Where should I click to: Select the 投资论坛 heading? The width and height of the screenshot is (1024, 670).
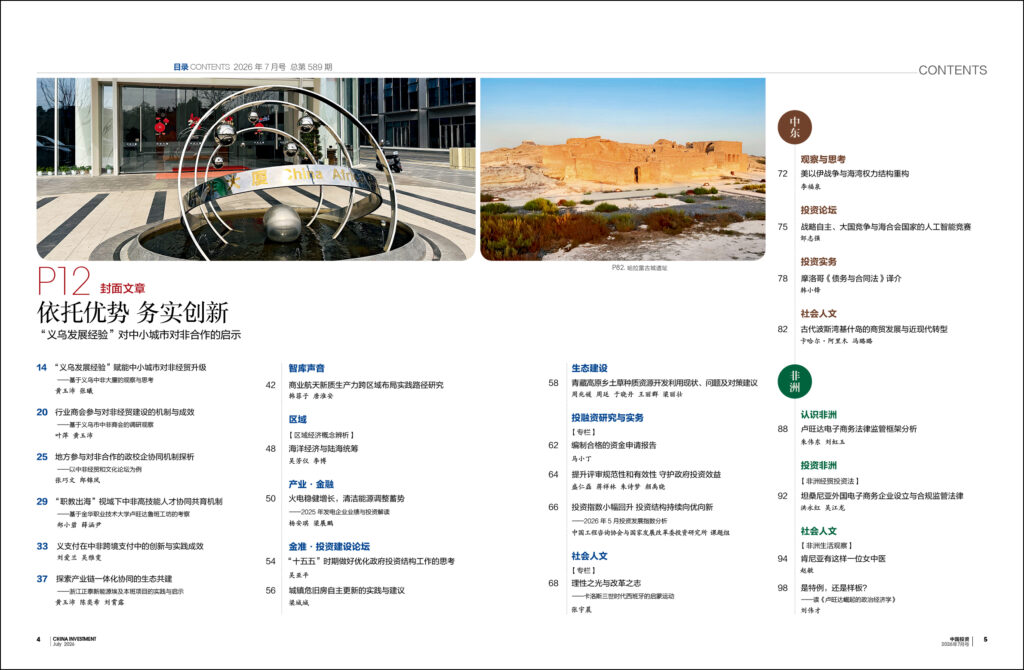coord(818,210)
